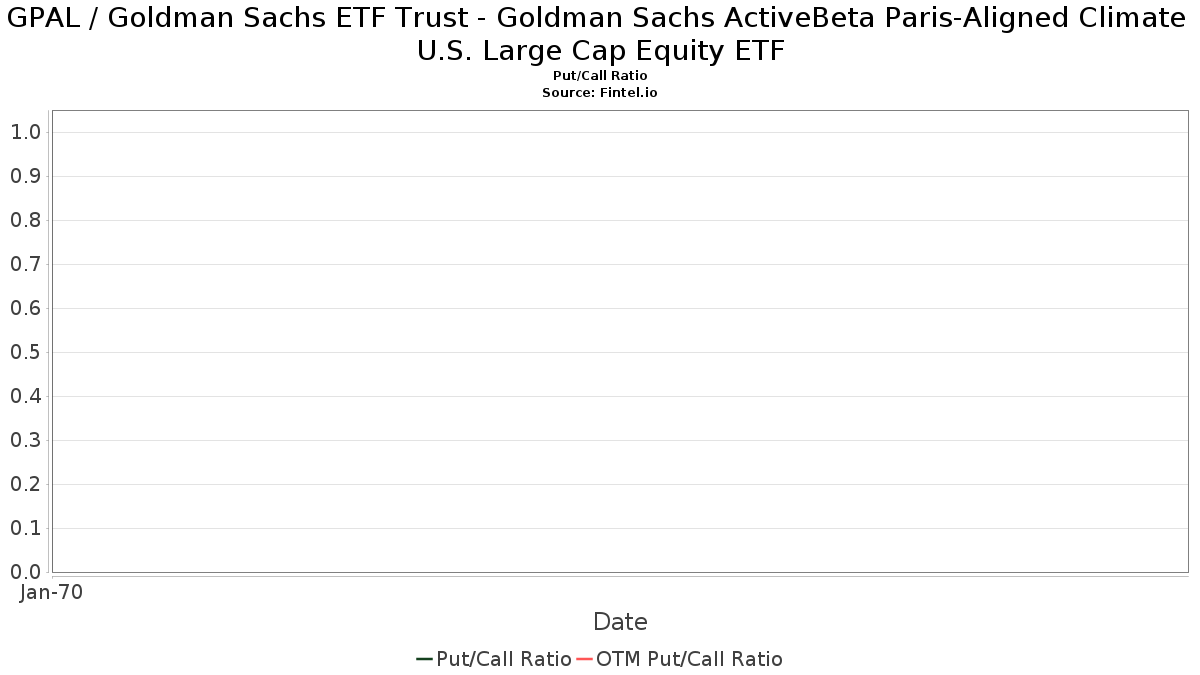Click the 0.6 y-axis tick label
1200x675 pixels.
[x=25, y=308]
